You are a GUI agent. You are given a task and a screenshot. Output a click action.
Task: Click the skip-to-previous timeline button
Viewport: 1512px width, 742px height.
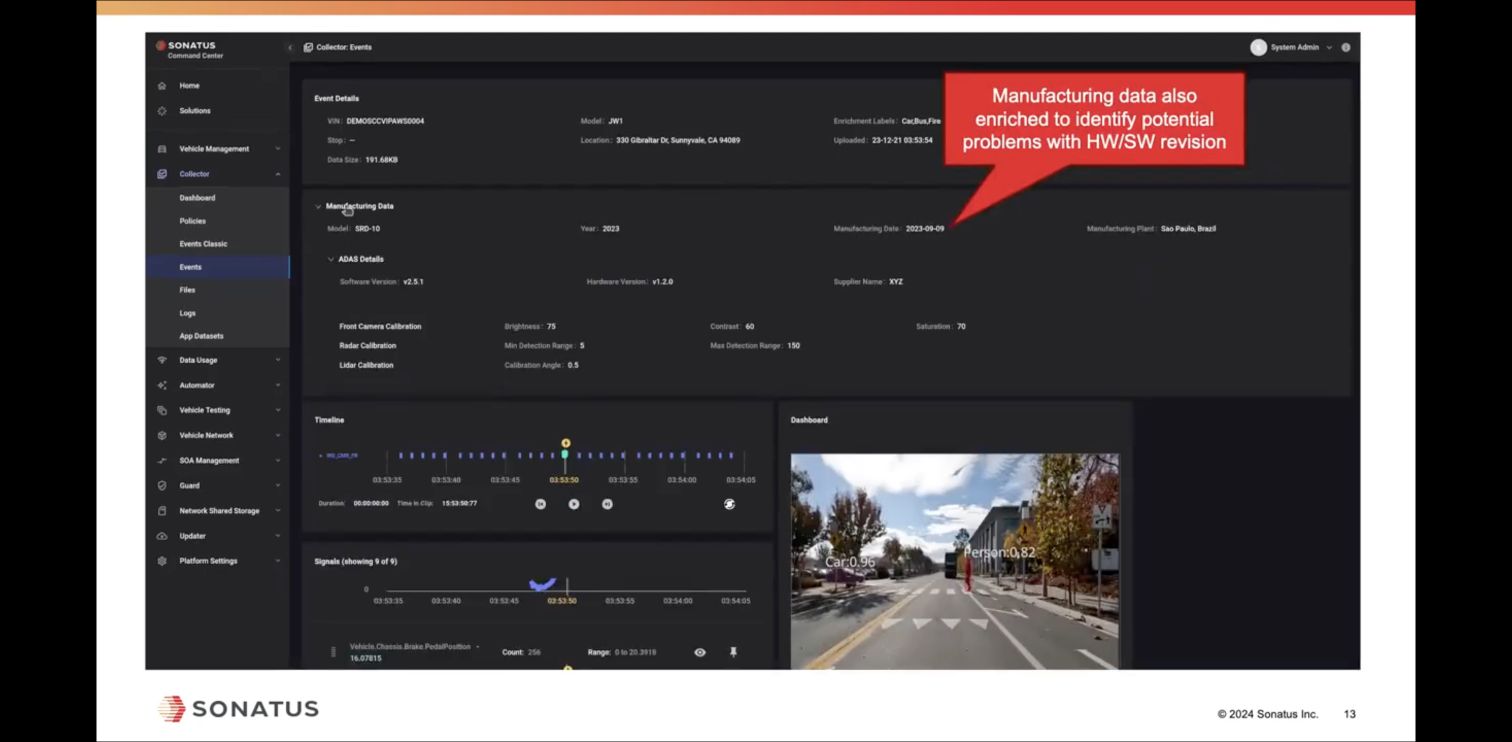[x=540, y=504]
